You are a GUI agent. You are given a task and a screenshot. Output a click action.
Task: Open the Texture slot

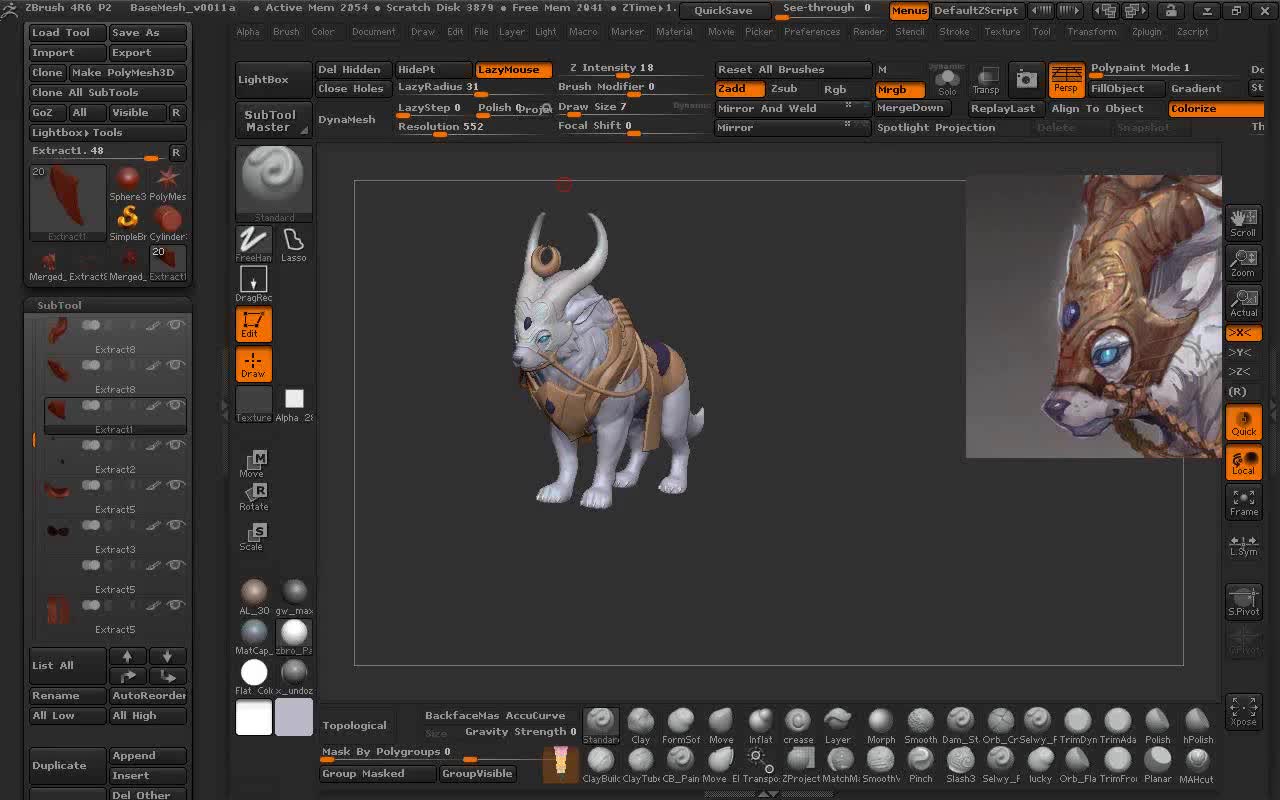[253, 404]
